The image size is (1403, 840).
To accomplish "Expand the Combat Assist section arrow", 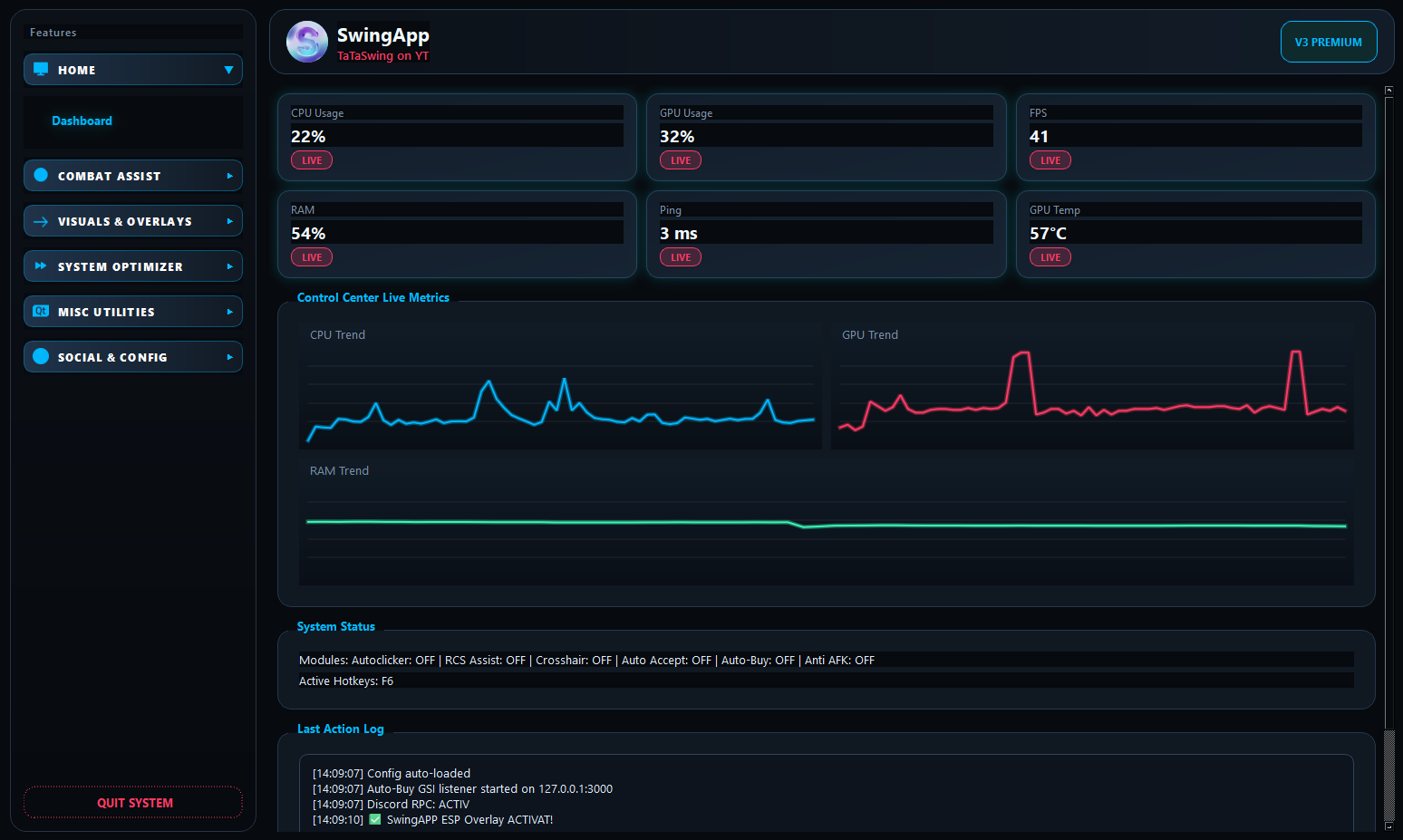I will coord(229,176).
